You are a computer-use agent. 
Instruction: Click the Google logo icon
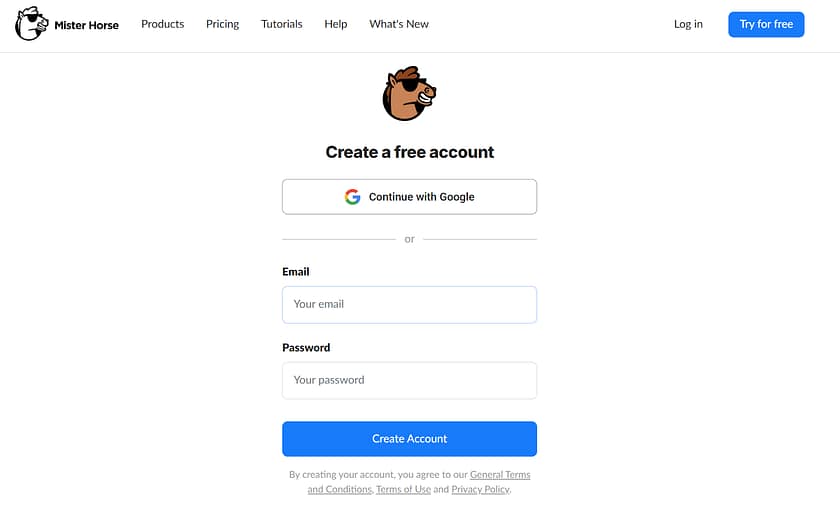(352, 197)
